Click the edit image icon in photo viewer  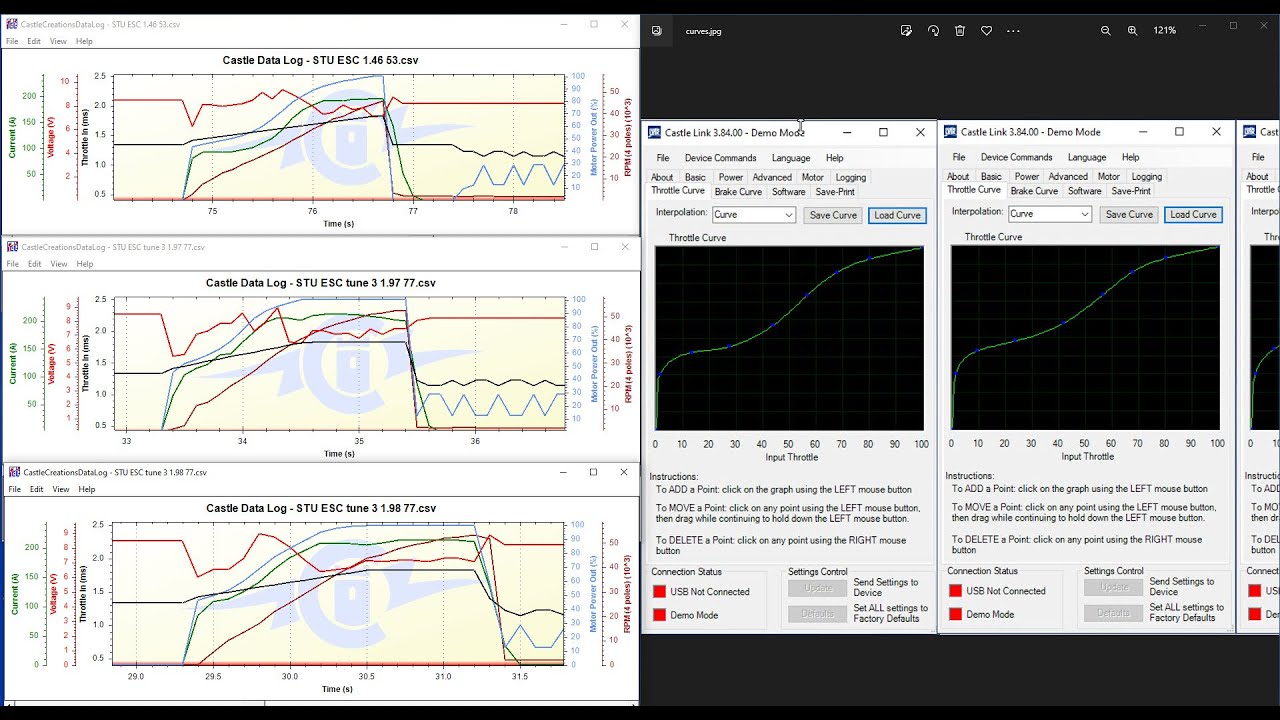click(x=906, y=31)
